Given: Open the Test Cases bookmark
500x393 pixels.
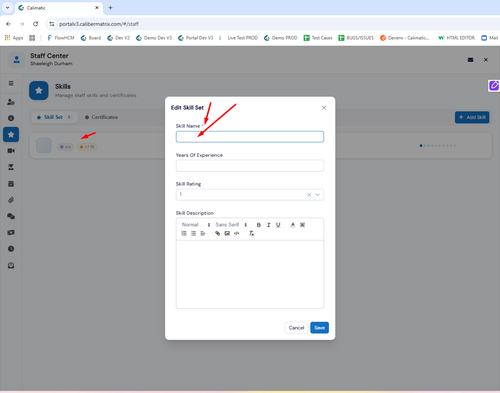Looking at the screenshot, I should 318,38.
